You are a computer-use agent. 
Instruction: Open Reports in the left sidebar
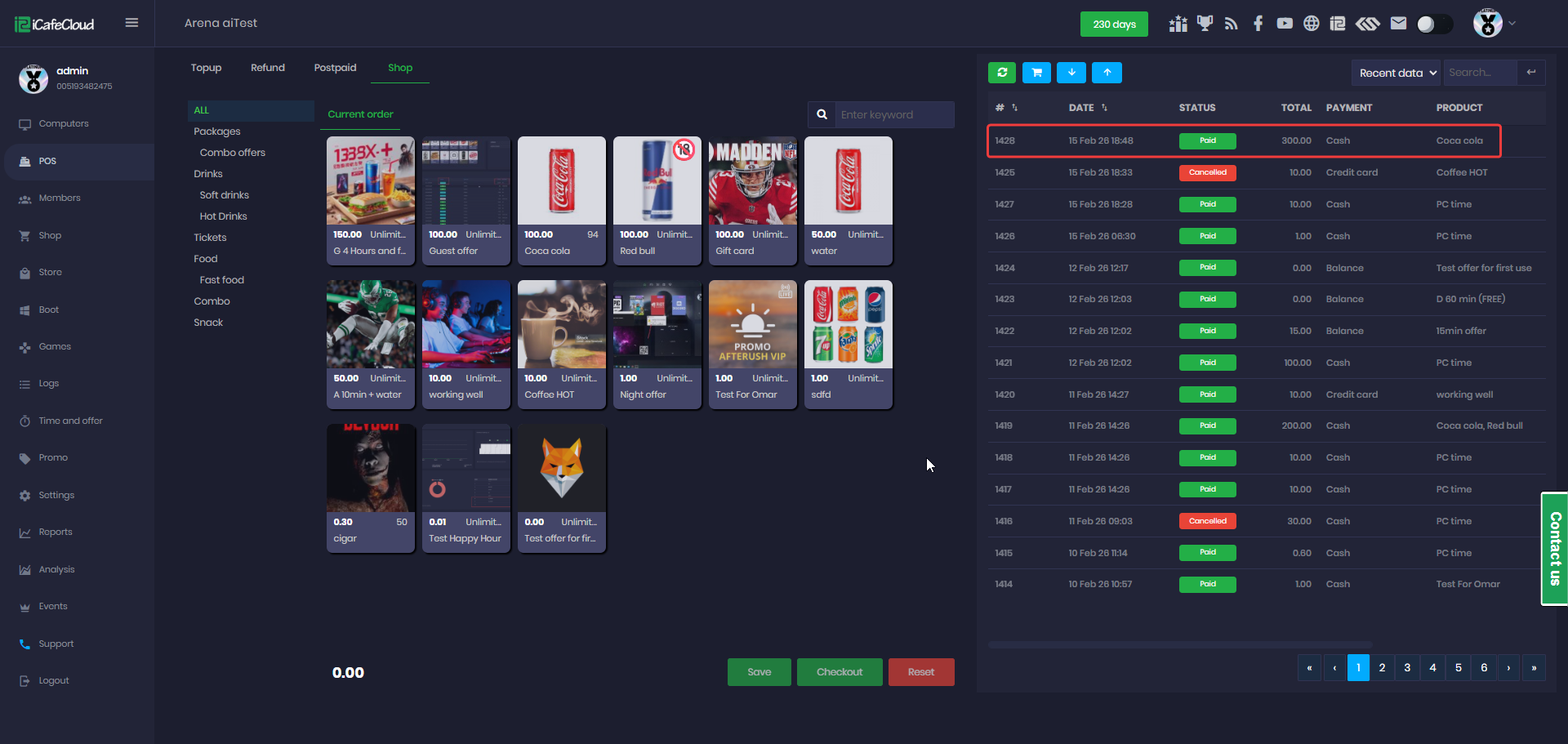pos(56,532)
